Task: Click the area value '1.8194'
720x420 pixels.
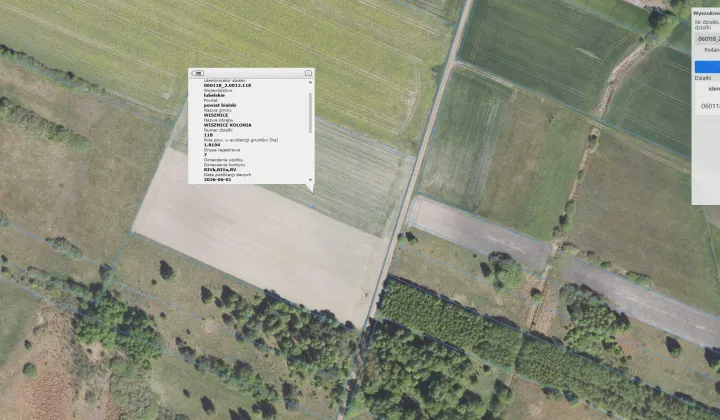Action: point(212,145)
